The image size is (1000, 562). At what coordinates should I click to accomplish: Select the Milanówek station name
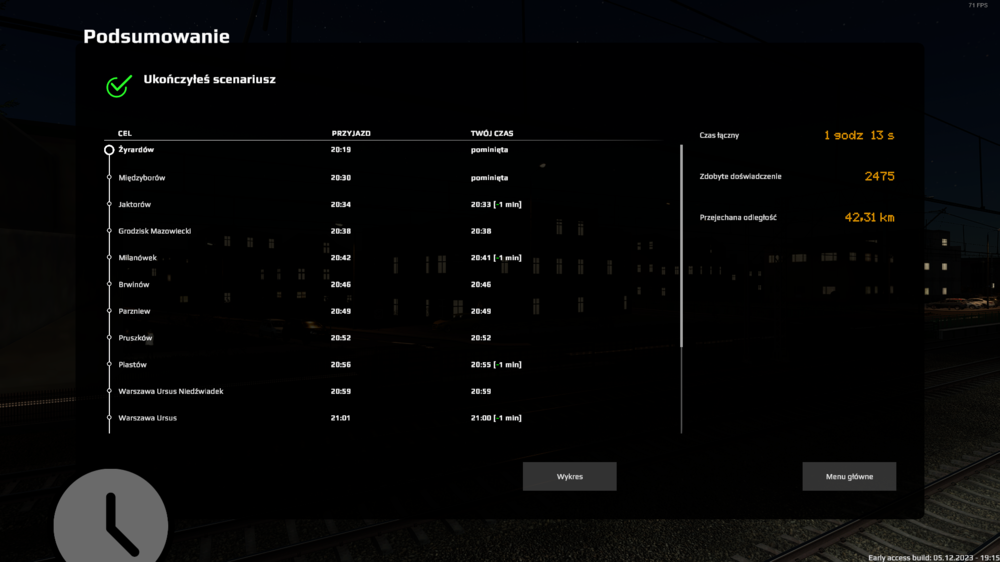tap(137, 258)
